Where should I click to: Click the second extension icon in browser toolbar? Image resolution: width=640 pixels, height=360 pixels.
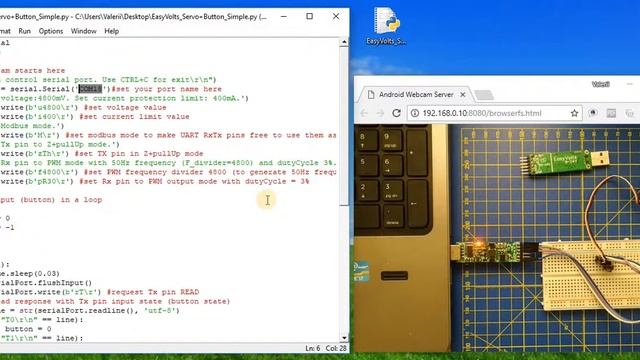click(611, 113)
